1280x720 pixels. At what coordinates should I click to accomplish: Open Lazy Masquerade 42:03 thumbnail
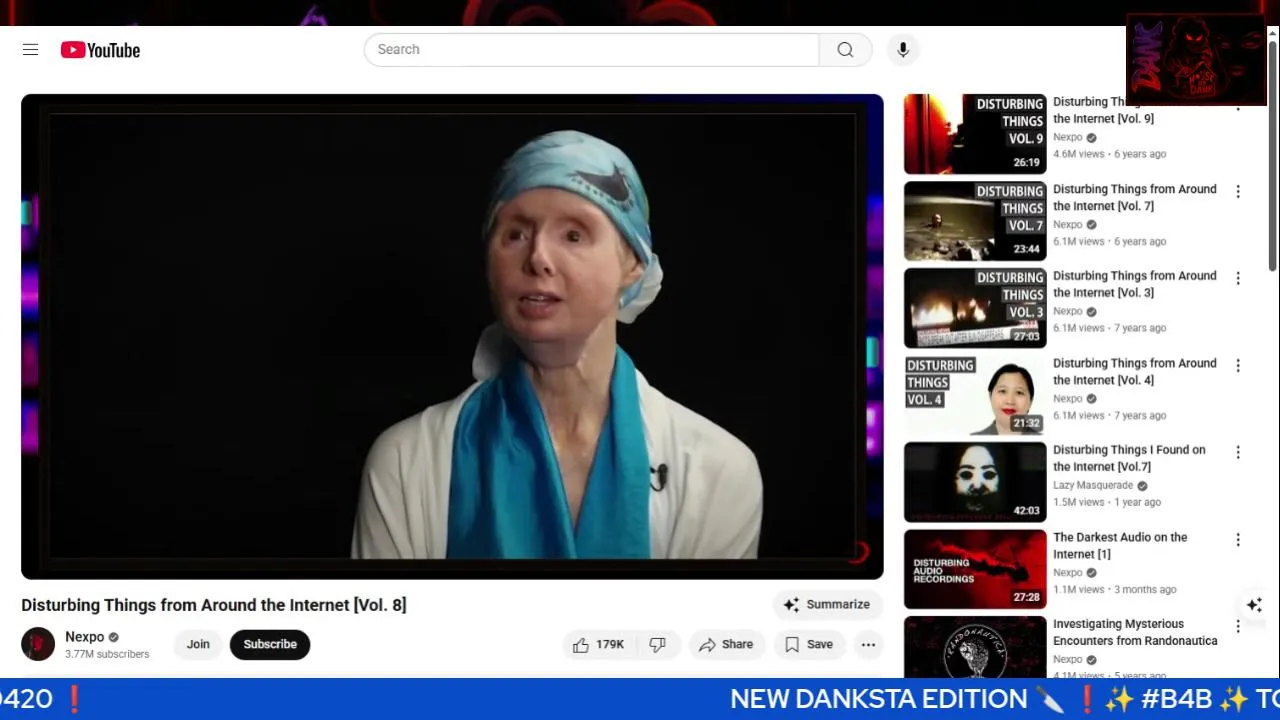click(x=975, y=482)
